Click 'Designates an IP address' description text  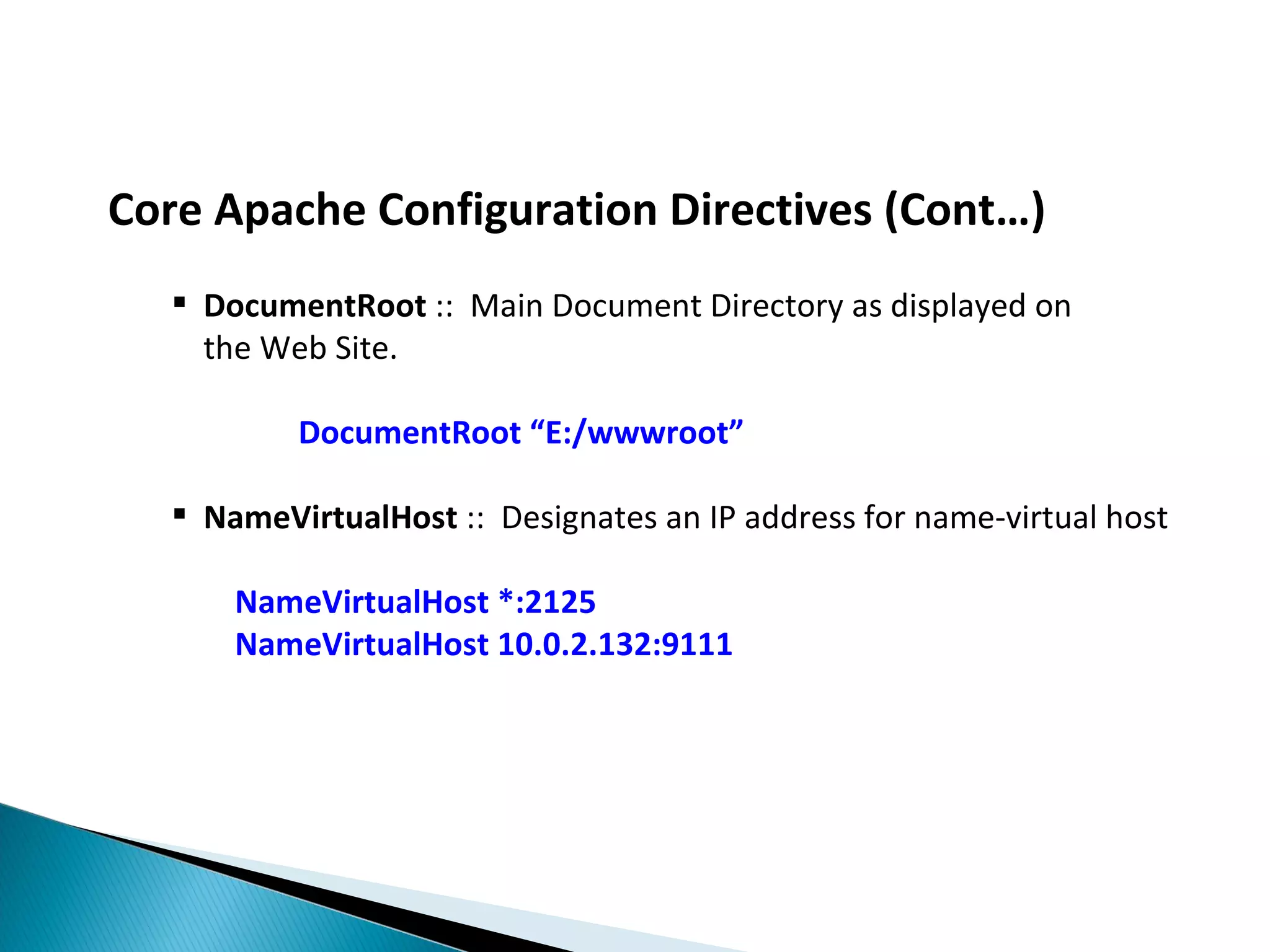coord(679,518)
